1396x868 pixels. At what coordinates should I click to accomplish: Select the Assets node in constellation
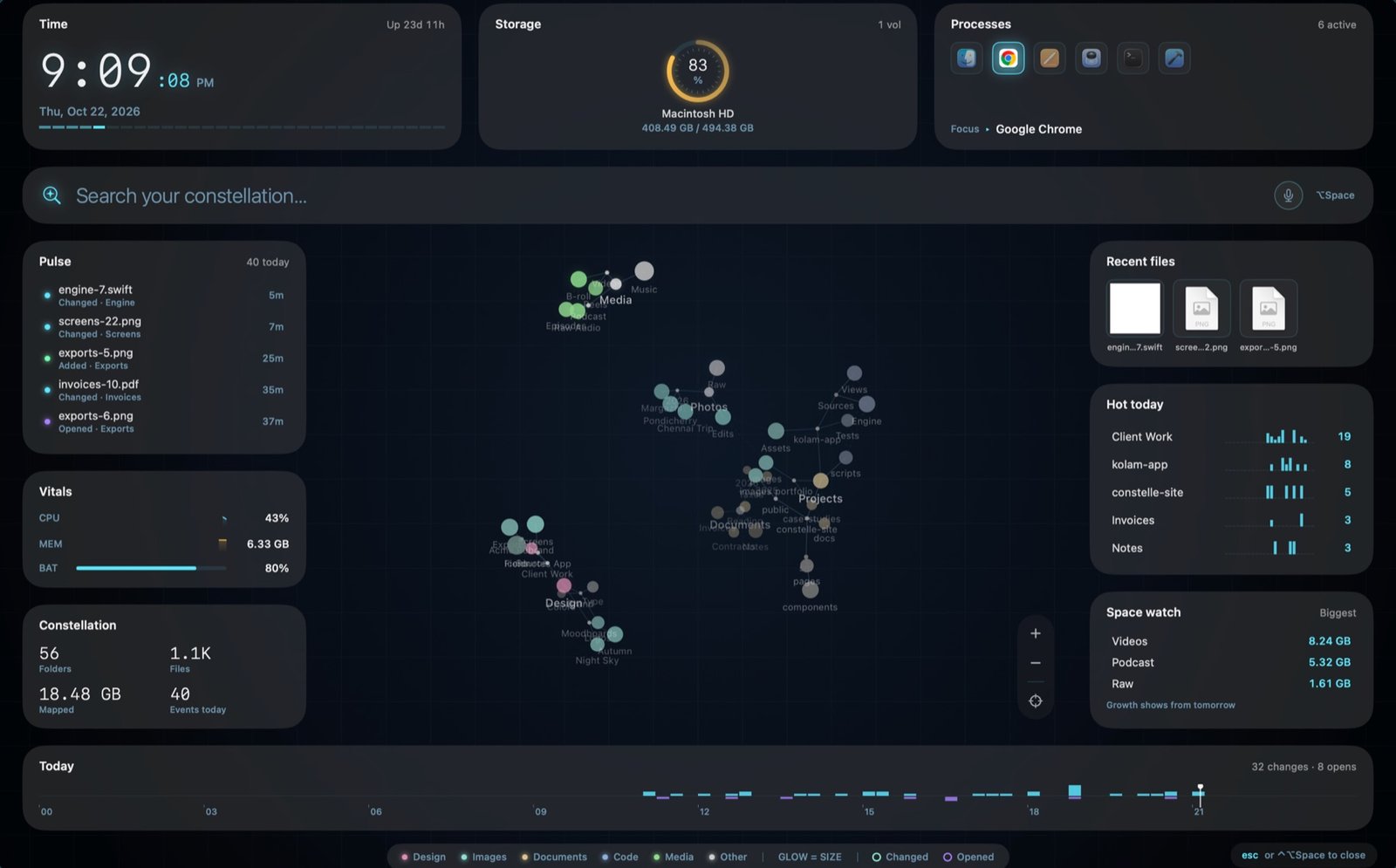[776, 431]
